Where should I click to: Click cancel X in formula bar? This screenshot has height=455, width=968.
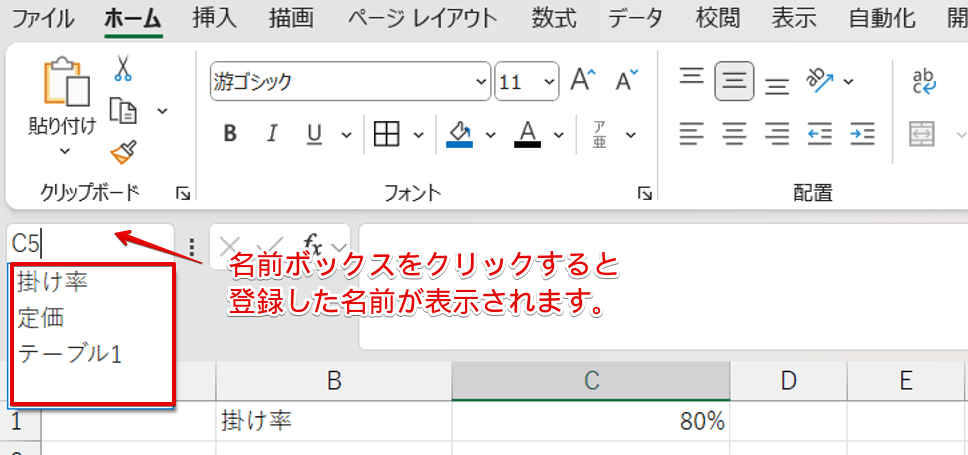230,245
